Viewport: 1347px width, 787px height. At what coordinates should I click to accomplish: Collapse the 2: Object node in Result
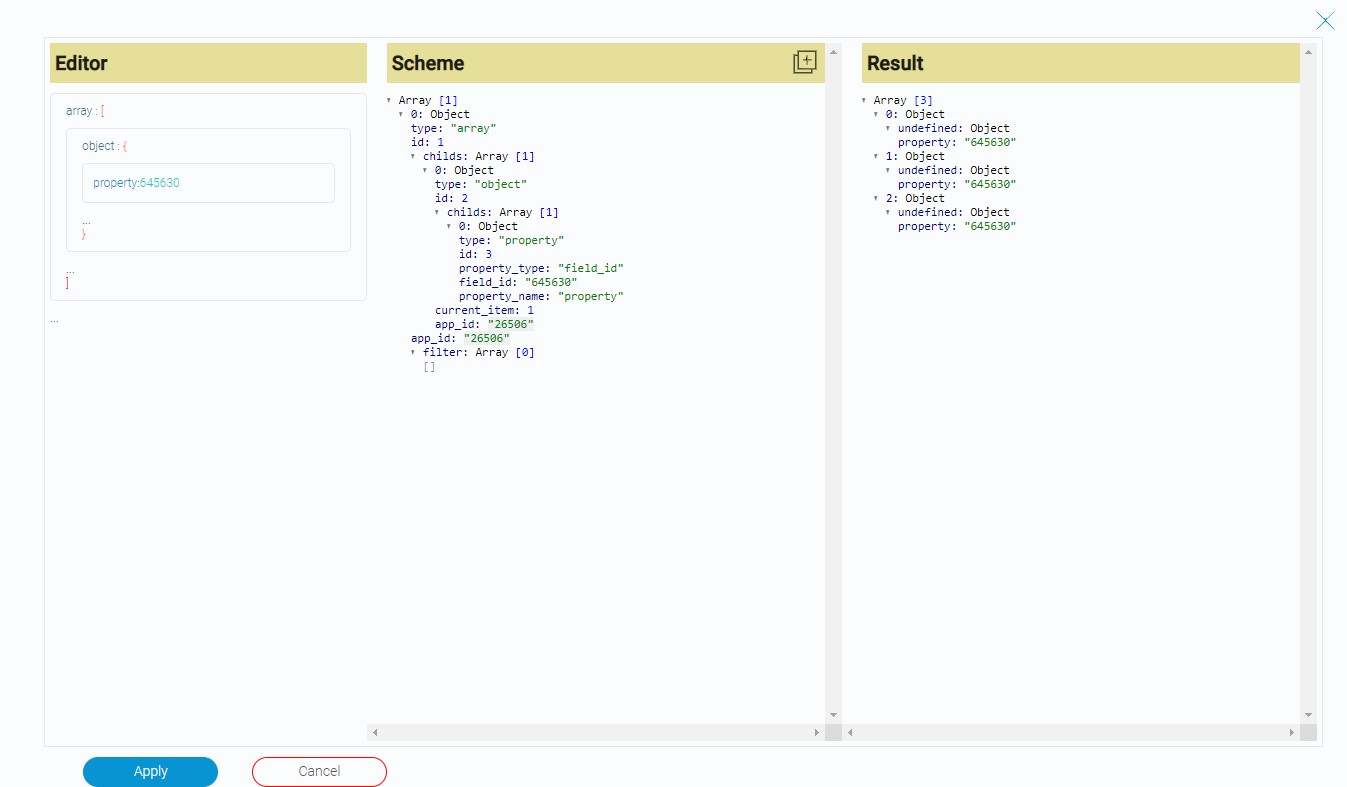pos(876,198)
